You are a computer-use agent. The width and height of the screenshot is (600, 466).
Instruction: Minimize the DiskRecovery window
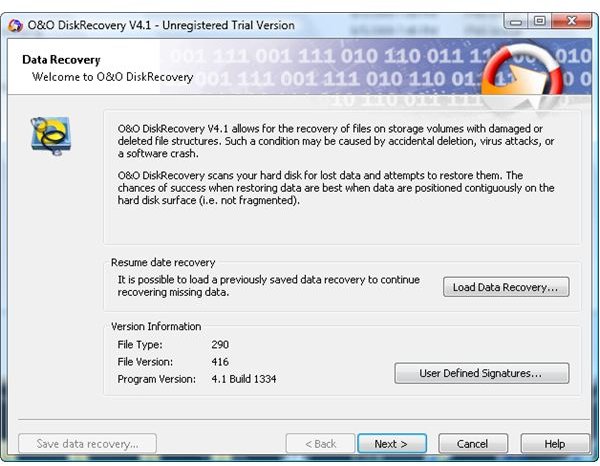pos(516,21)
